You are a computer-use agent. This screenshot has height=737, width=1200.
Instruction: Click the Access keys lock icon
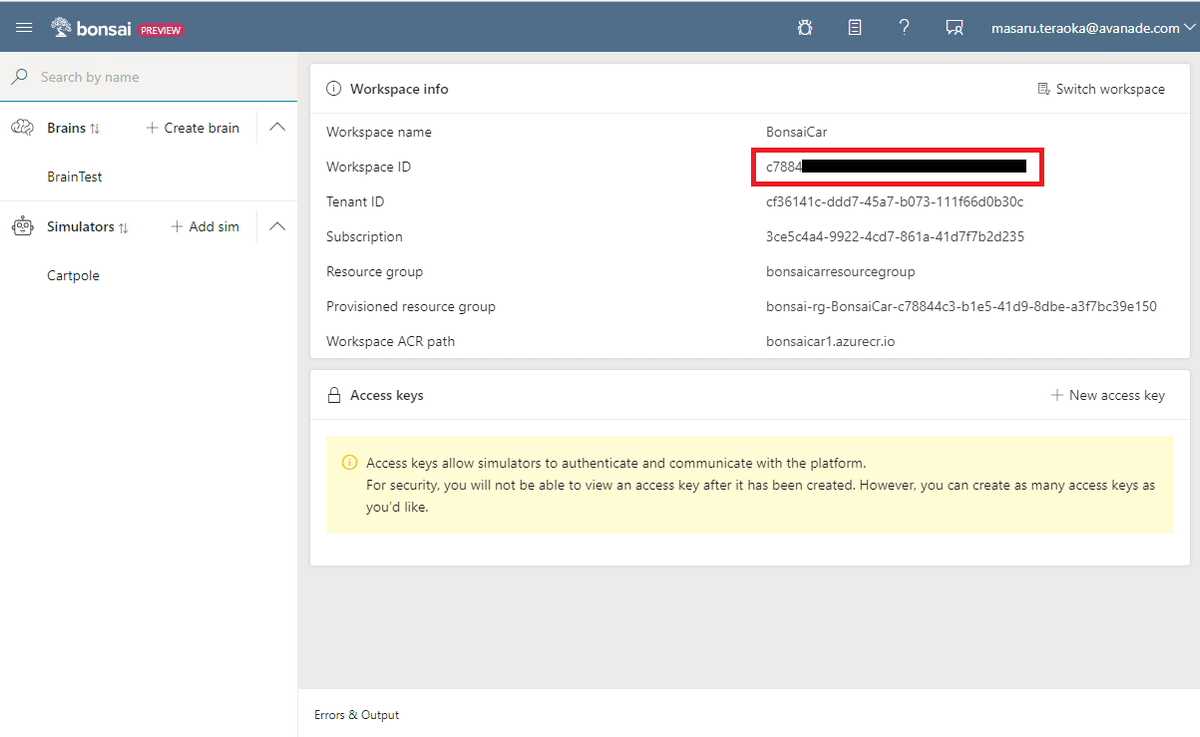coord(335,396)
